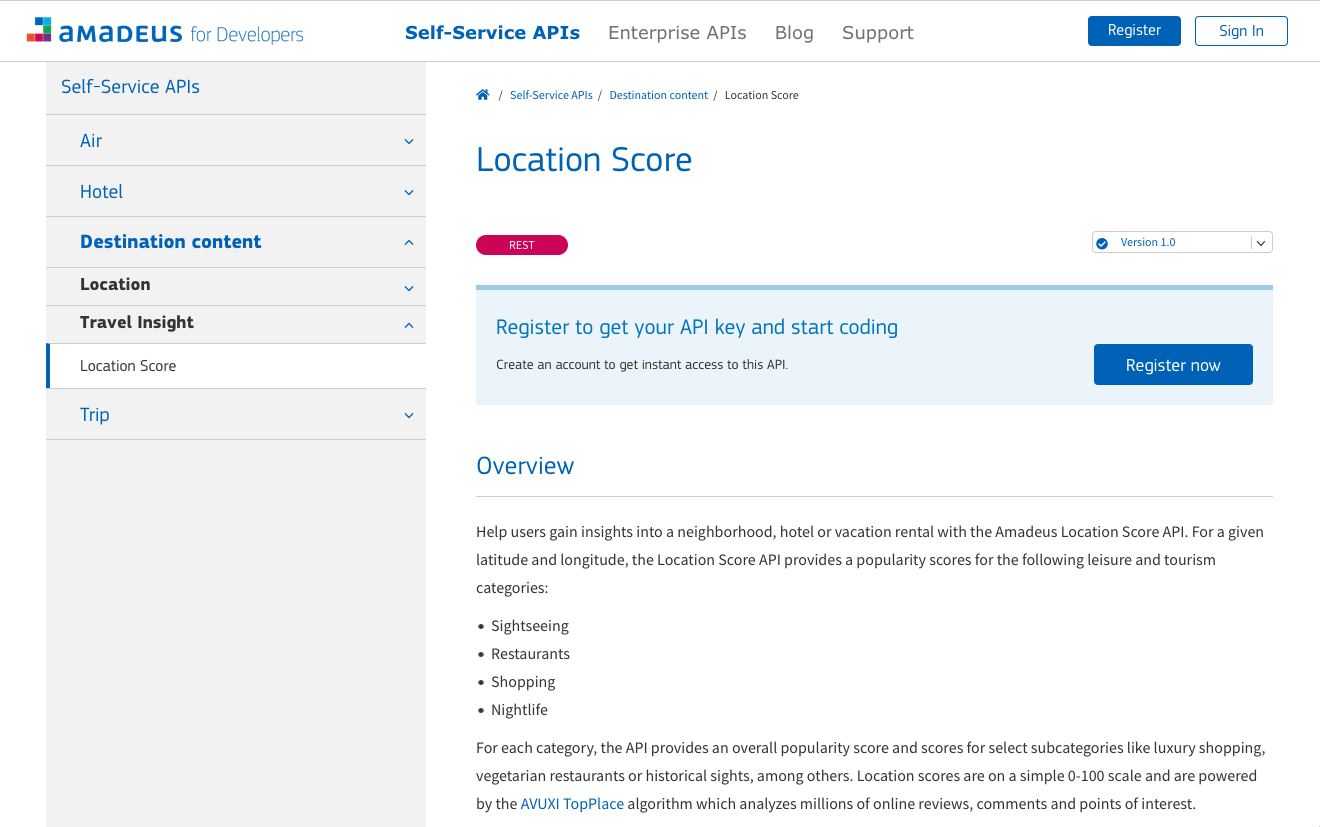Select Location in the sidebar
The height and width of the screenshot is (827, 1320).
pos(115,285)
